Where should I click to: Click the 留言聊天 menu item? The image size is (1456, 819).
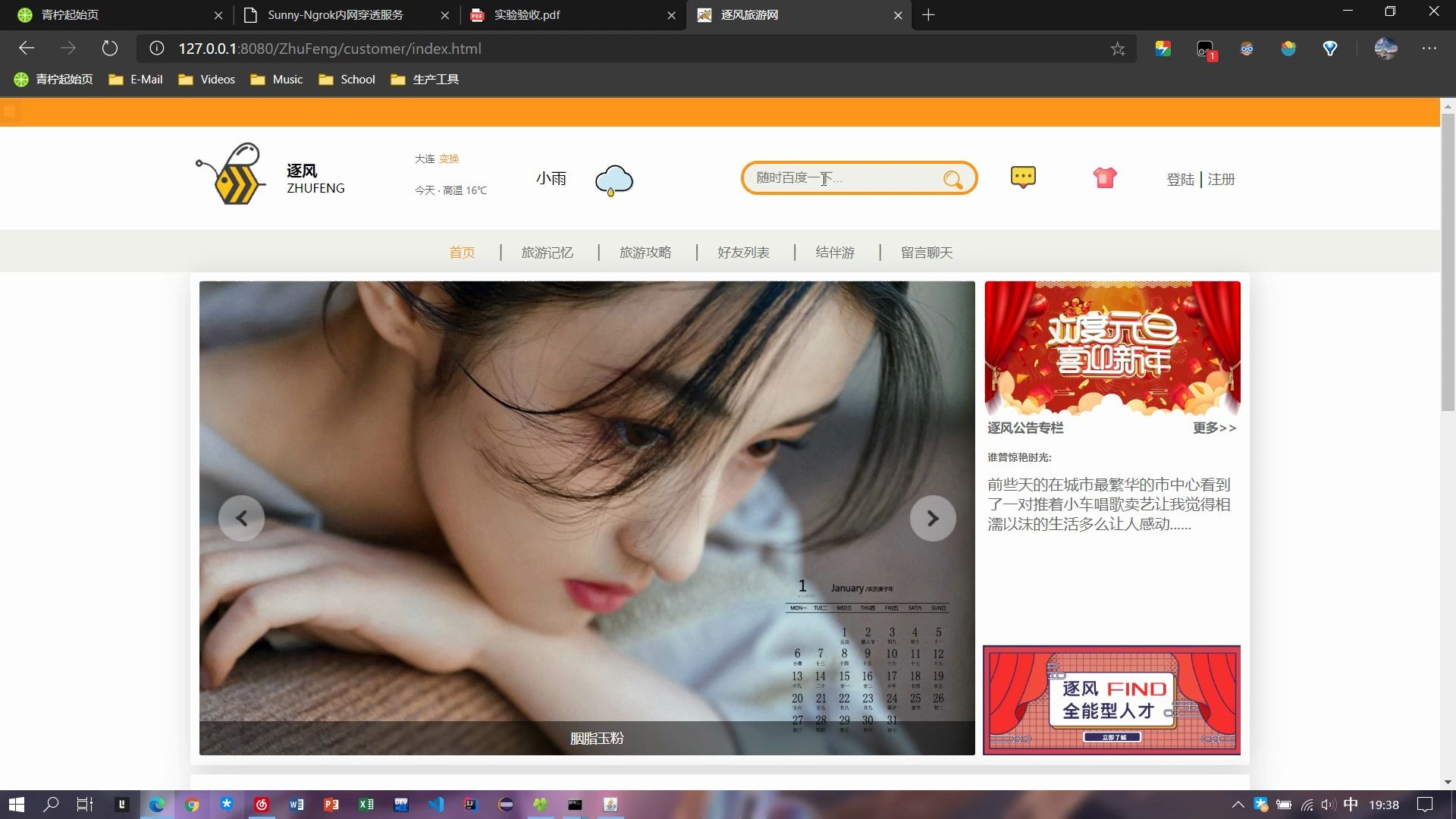click(x=925, y=252)
